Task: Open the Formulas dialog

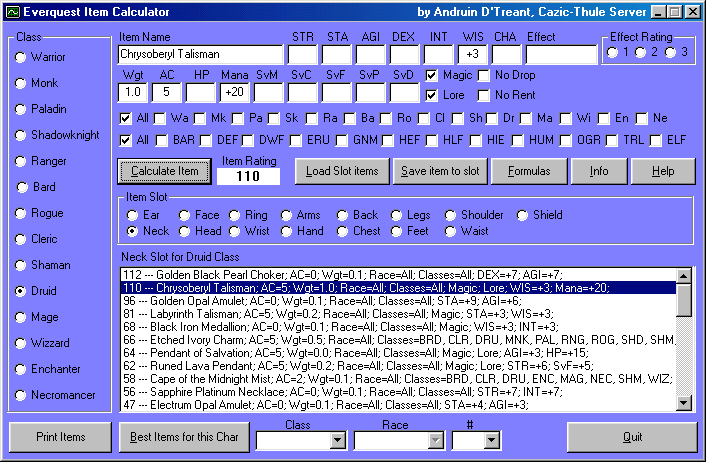Action: point(529,171)
